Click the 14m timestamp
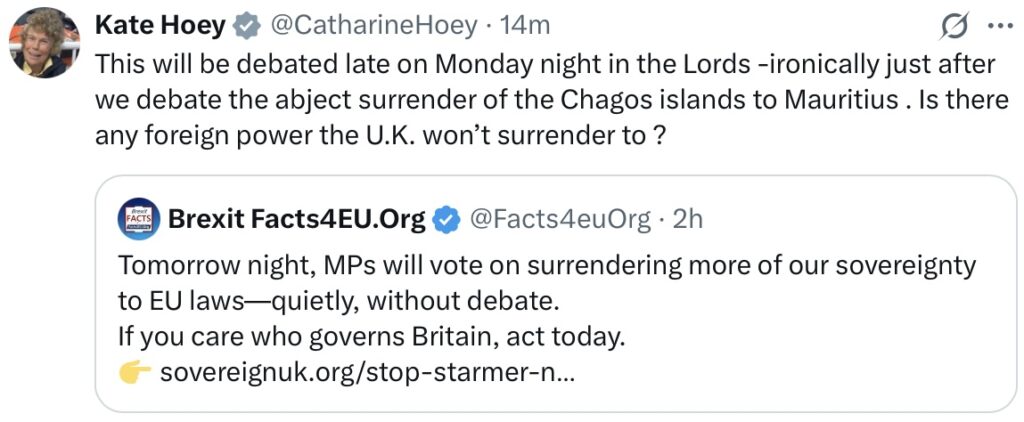1024x422 pixels. click(x=525, y=26)
